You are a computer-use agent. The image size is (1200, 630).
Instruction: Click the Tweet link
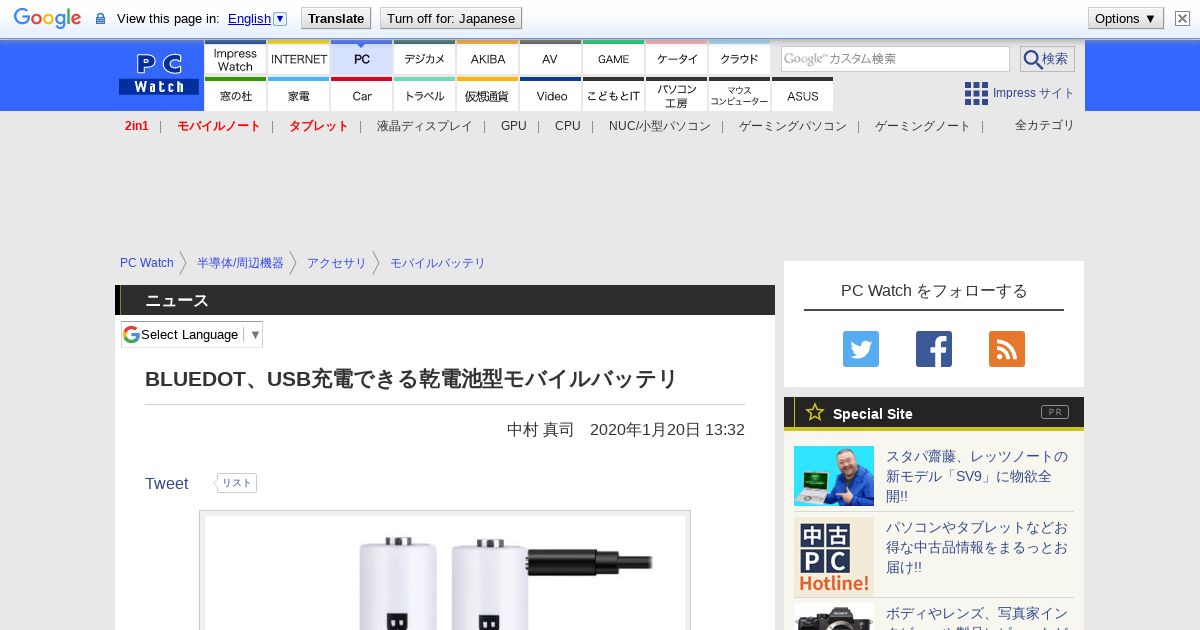[167, 484]
